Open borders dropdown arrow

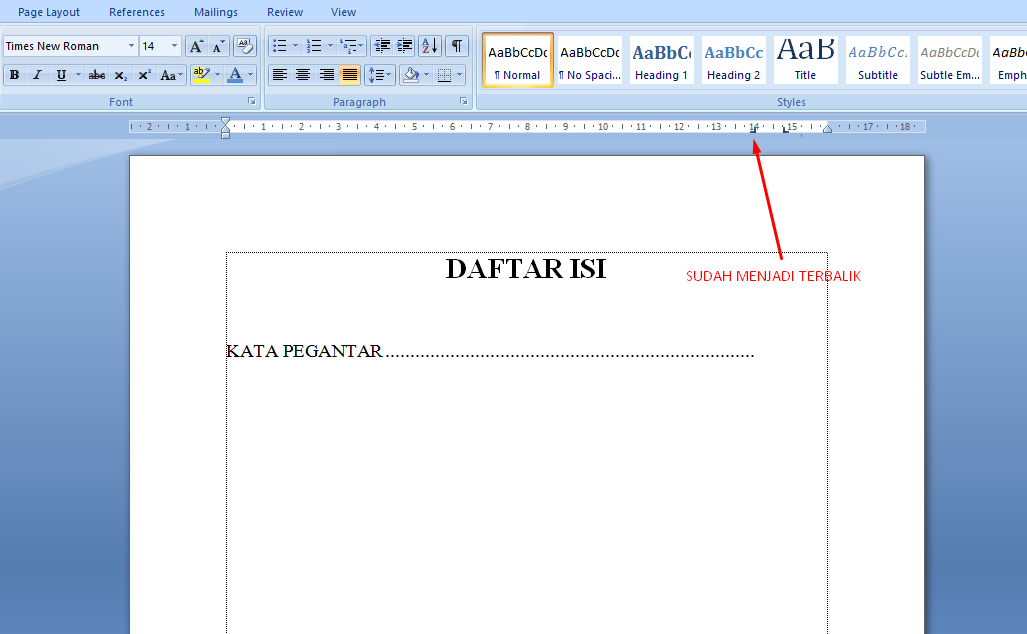pos(460,75)
